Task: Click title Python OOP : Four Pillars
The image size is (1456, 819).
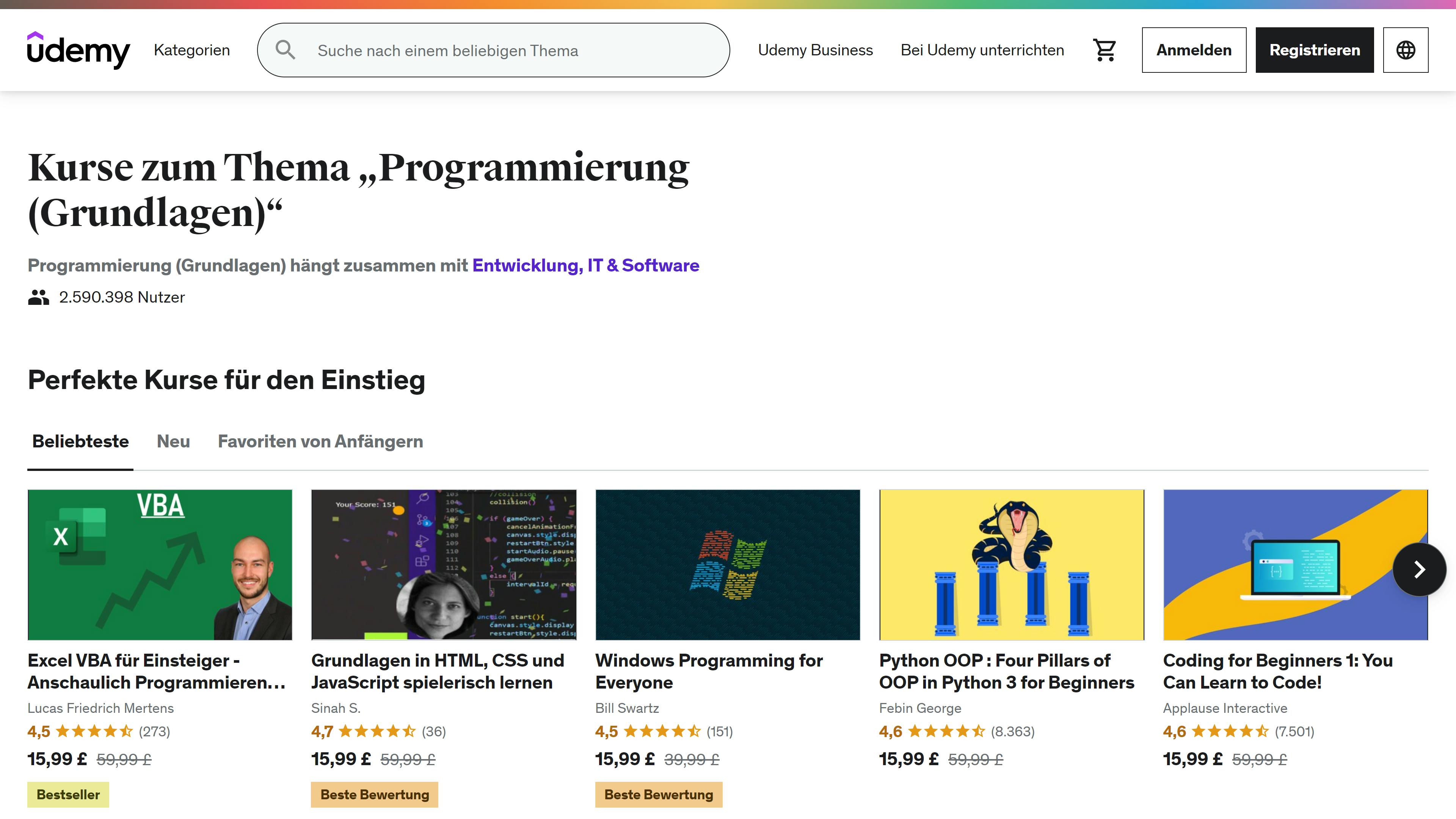Action: click(1007, 672)
